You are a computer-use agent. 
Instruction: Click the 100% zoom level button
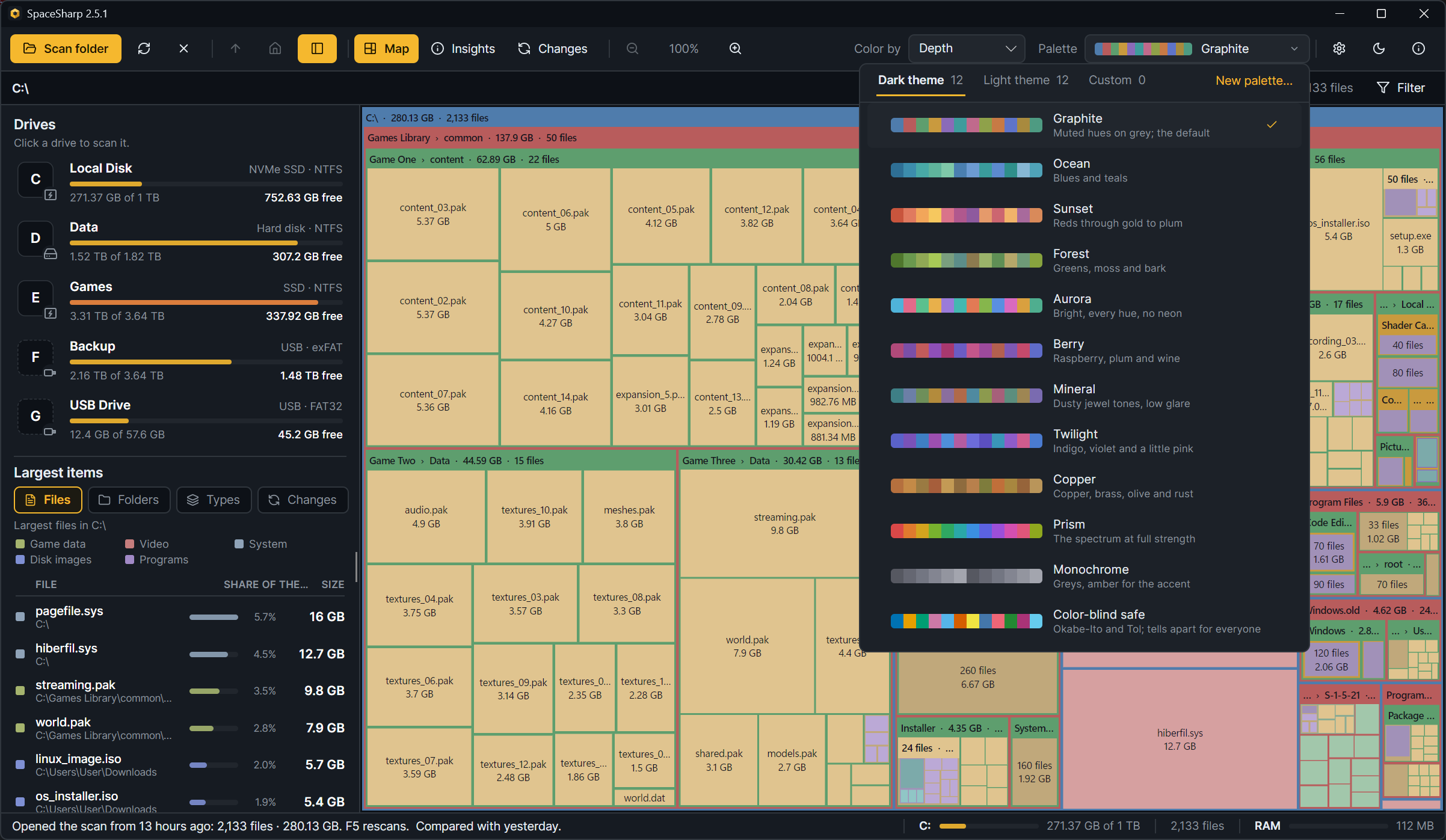[684, 49]
